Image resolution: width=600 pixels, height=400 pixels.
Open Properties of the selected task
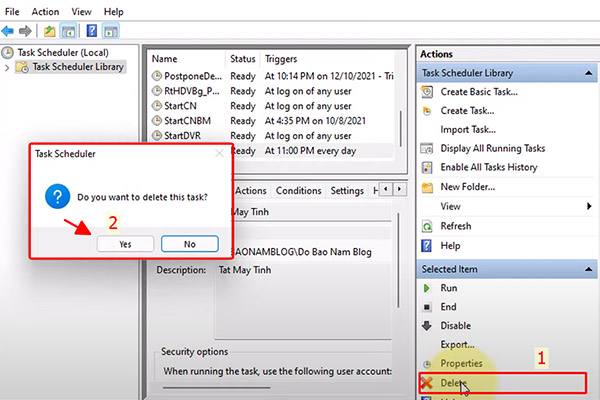coord(461,363)
